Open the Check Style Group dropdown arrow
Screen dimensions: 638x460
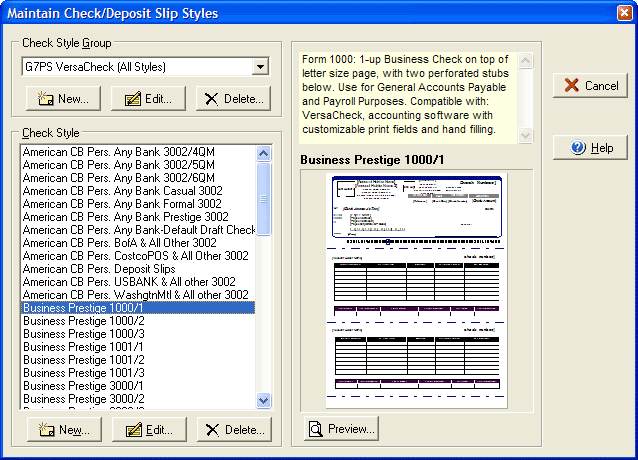(260, 67)
